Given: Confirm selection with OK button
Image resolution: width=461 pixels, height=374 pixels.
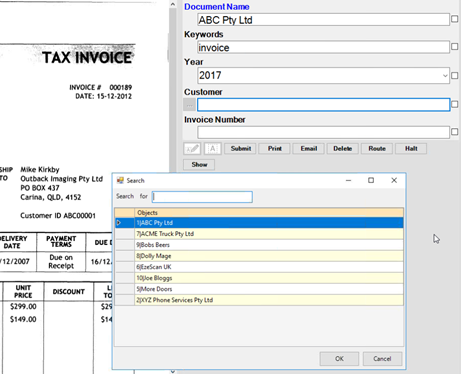Looking at the screenshot, I should pyautogui.click(x=339, y=359).
